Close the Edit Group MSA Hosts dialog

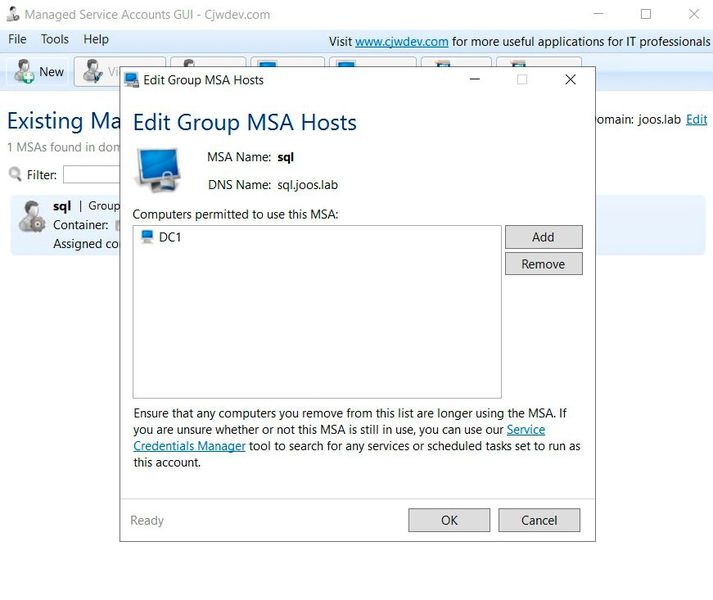pos(570,80)
